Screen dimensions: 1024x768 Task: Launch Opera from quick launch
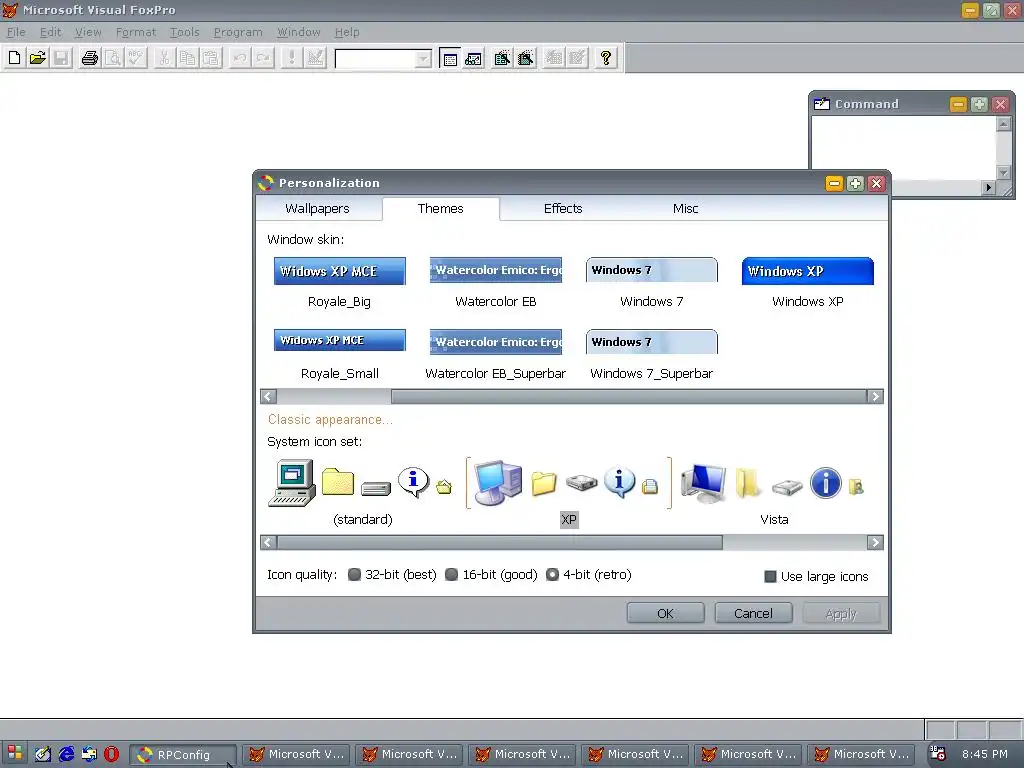pos(112,754)
